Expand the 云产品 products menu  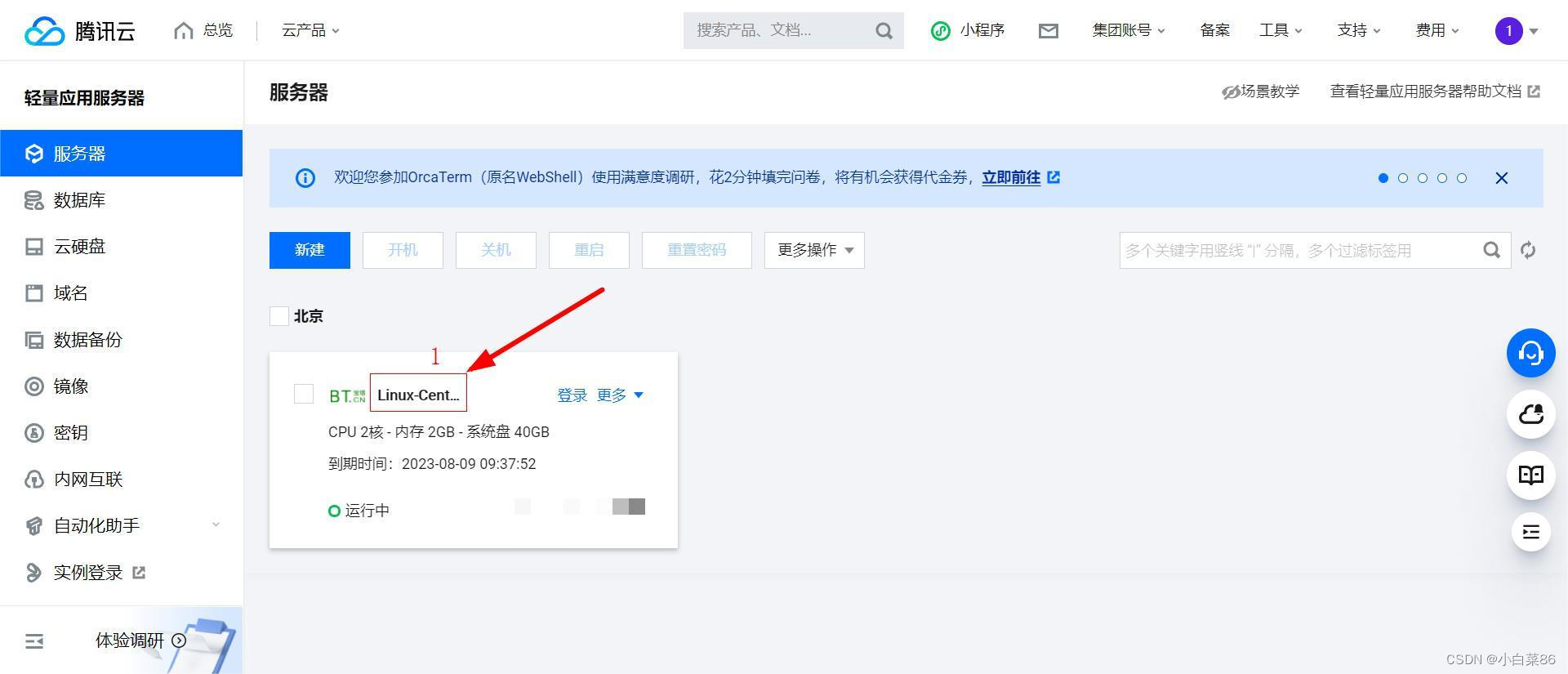pyautogui.click(x=310, y=30)
